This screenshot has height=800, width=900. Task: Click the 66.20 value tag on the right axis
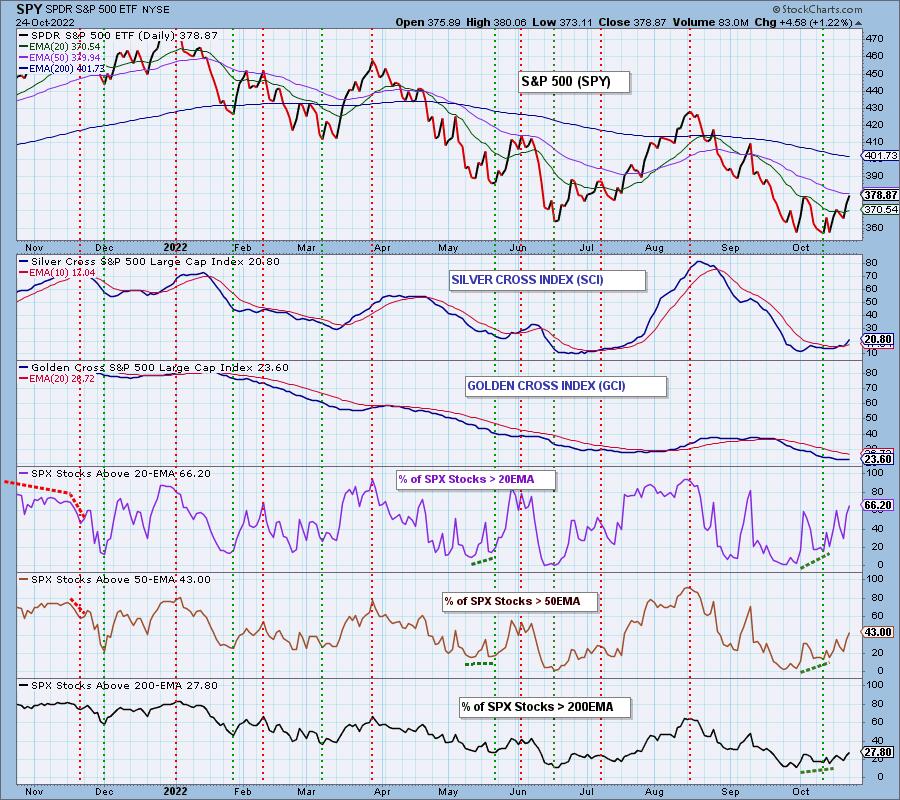tap(879, 505)
